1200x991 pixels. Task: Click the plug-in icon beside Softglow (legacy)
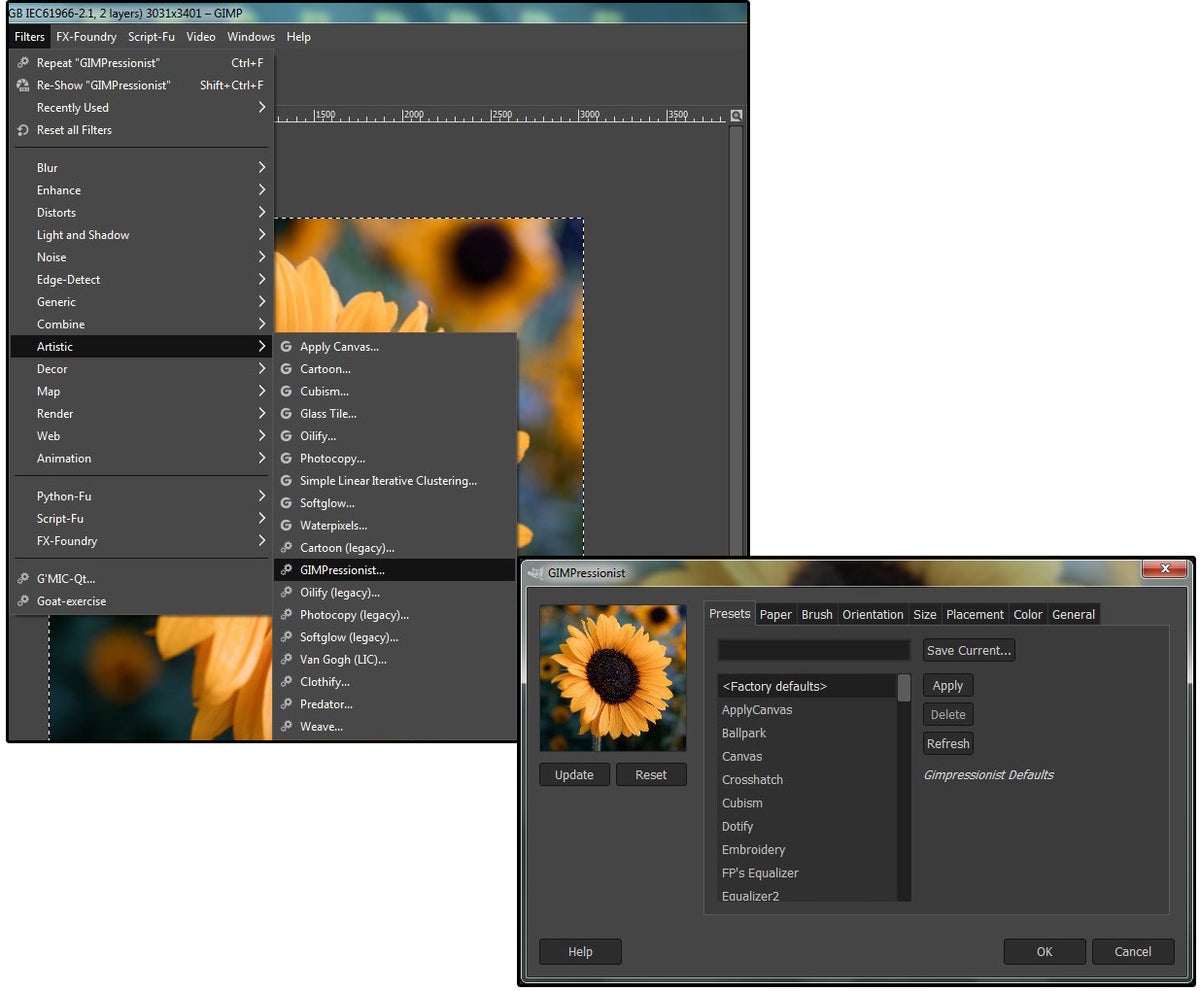286,637
